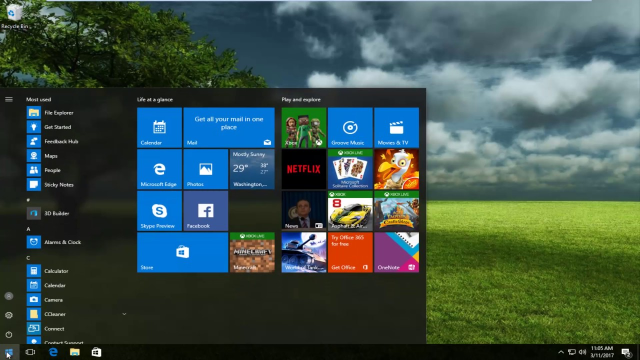Show hidden system tray icons

pyautogui.click(x=561, y=352)
